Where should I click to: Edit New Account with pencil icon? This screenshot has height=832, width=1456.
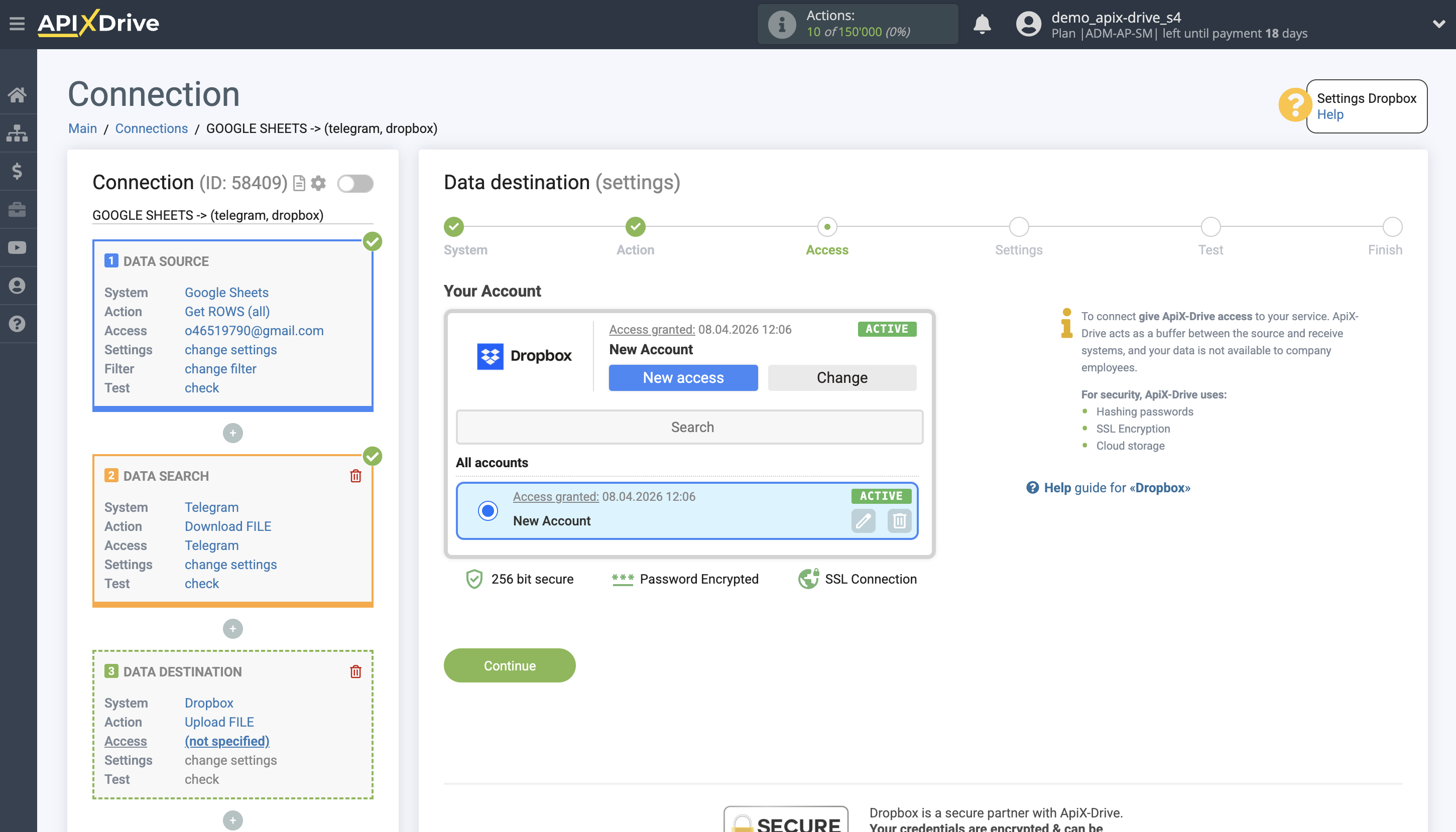(x=863, y=520)
